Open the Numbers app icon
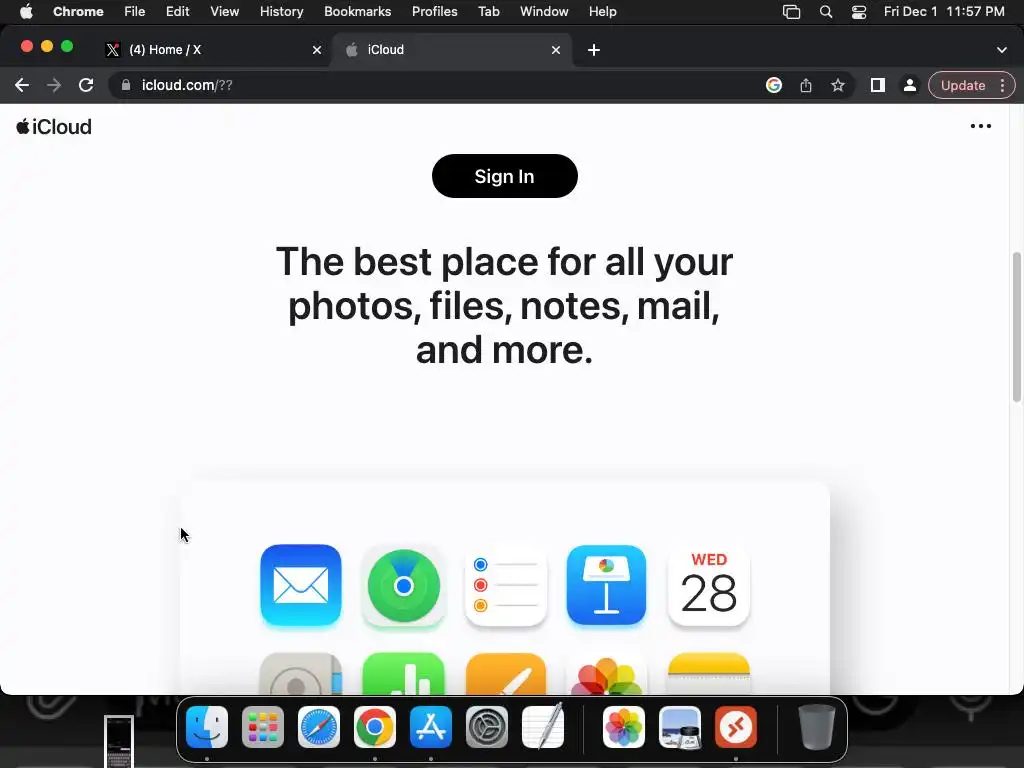Image resolution: width=1024 pixels, height=768 pixels. tap(403, 673)
